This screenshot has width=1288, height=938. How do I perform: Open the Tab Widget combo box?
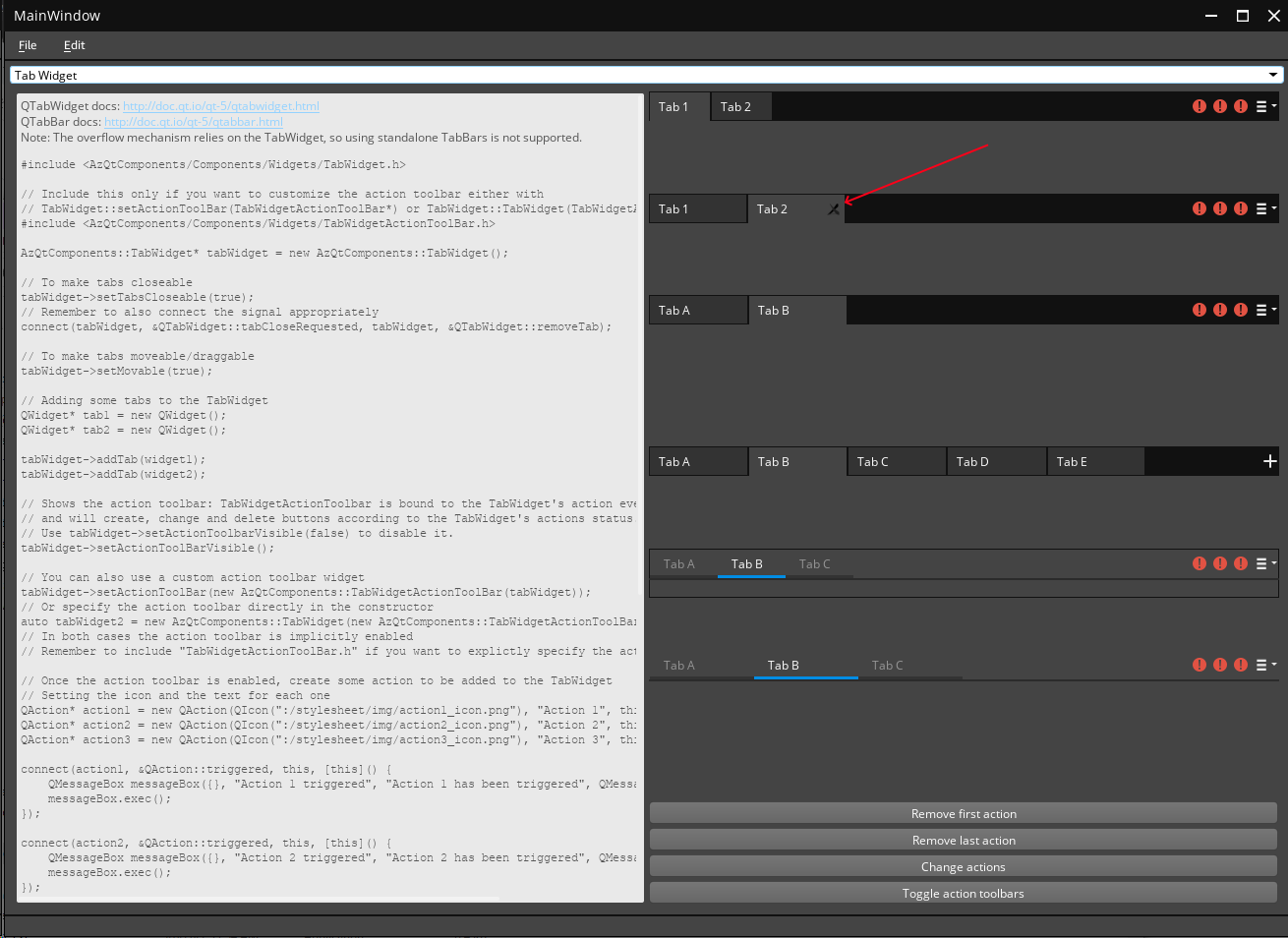coord(644,74)
